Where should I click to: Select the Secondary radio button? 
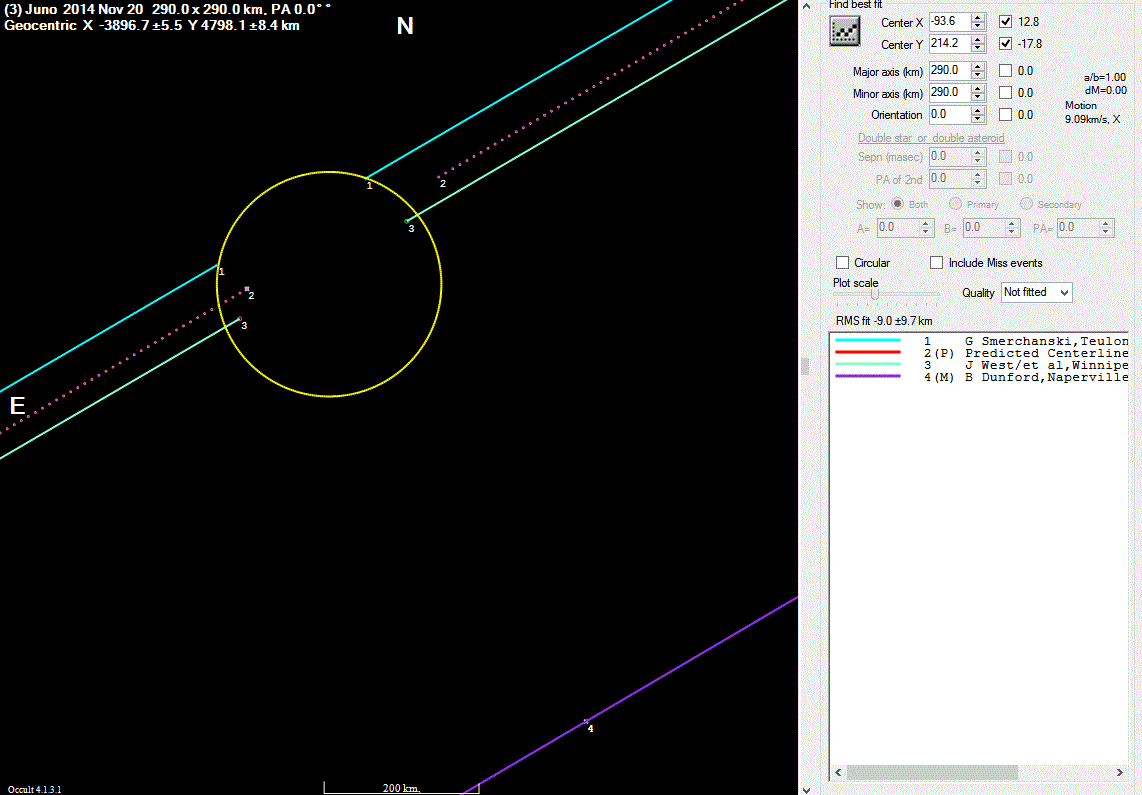1026,204
